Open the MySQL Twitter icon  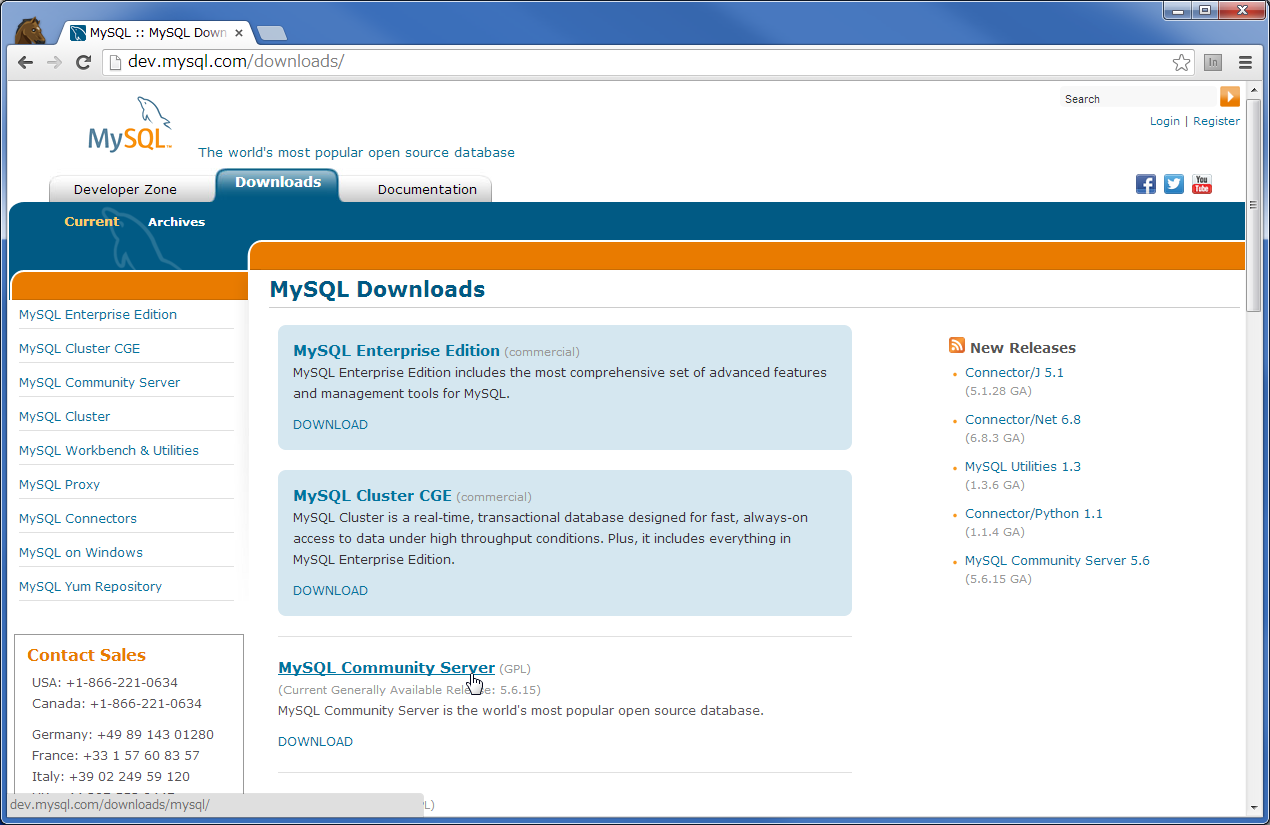pyautogui.click(x=1174, y=184)
